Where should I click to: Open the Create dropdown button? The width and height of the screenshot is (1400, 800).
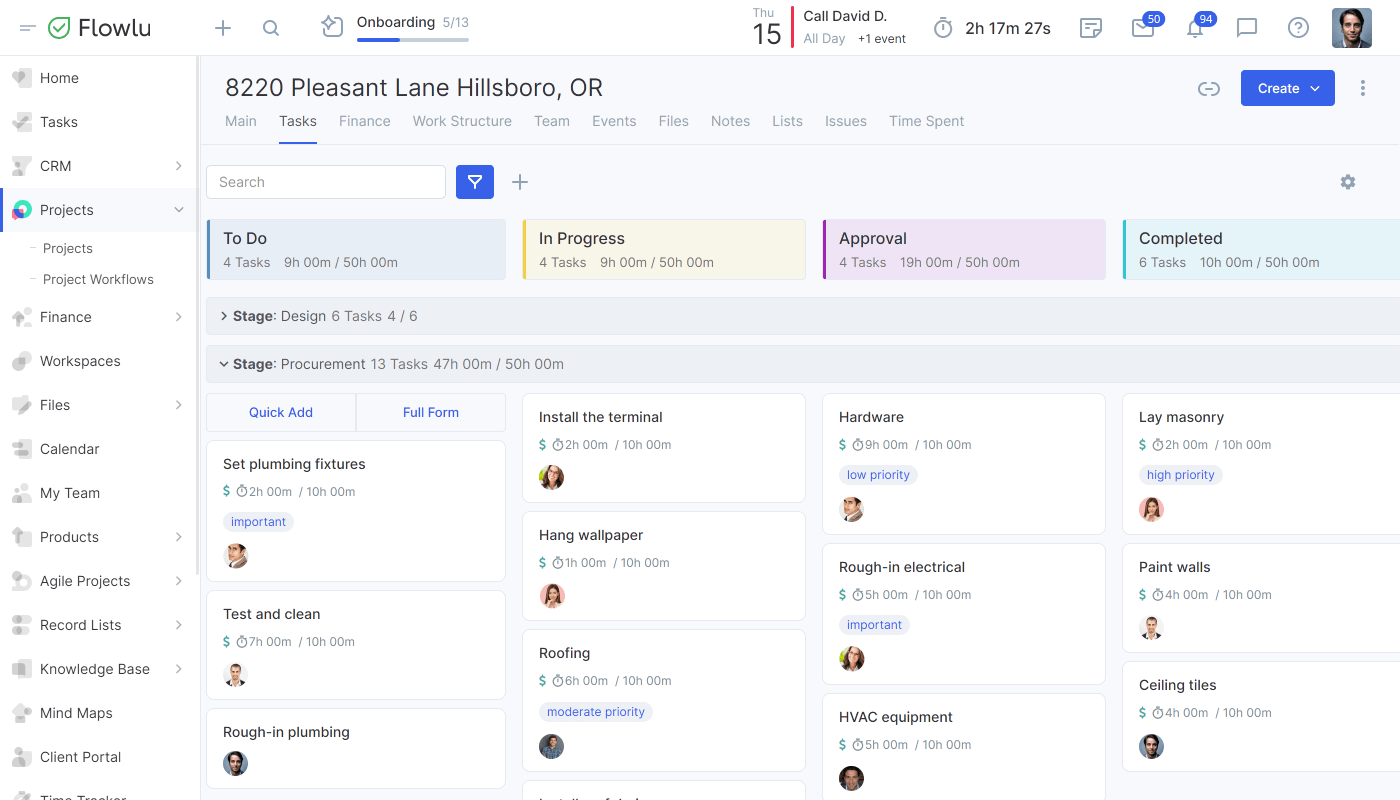(x=1287, y=88)
